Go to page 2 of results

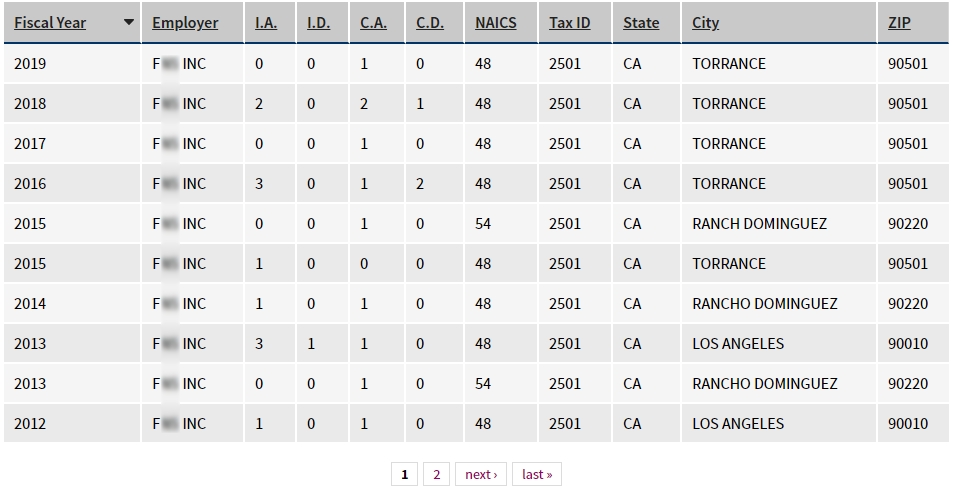pos(436,474)
